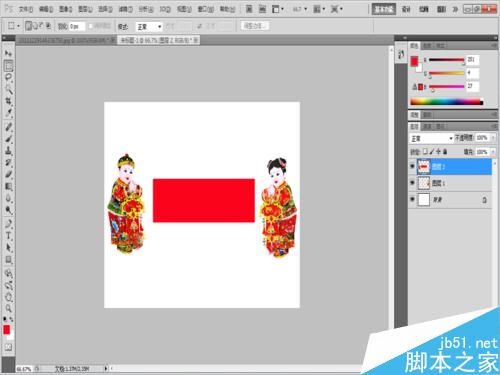The image size is (500, 375).
Task: Select the Pen tool
Action: click(x=8, y=224)
